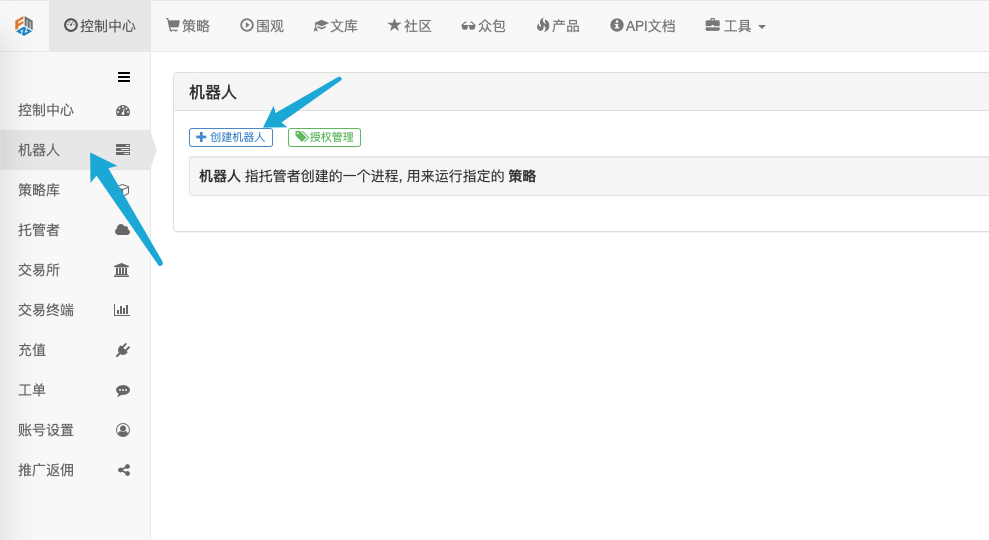Click bar chart icon beside 交易终端
989x540 pixels.
pos(122,310)
